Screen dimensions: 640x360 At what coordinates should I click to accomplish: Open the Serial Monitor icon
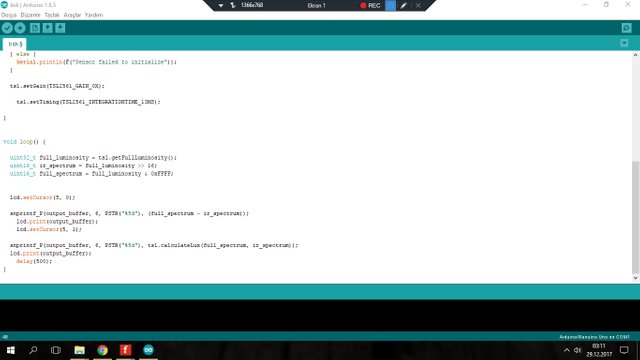[627, 28]
